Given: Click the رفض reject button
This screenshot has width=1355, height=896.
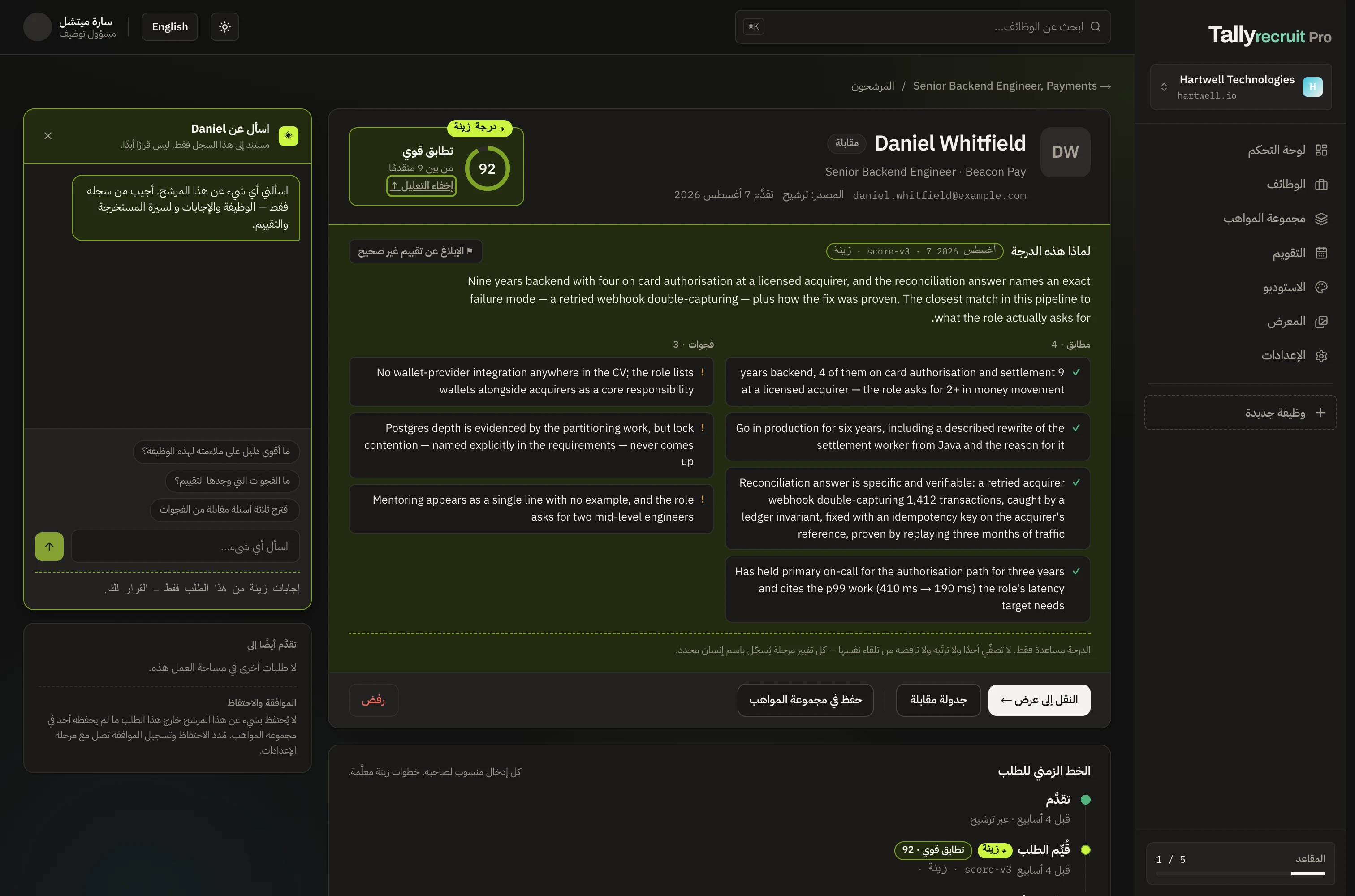Looking at the screenshot, I should (x=373, y=700).
